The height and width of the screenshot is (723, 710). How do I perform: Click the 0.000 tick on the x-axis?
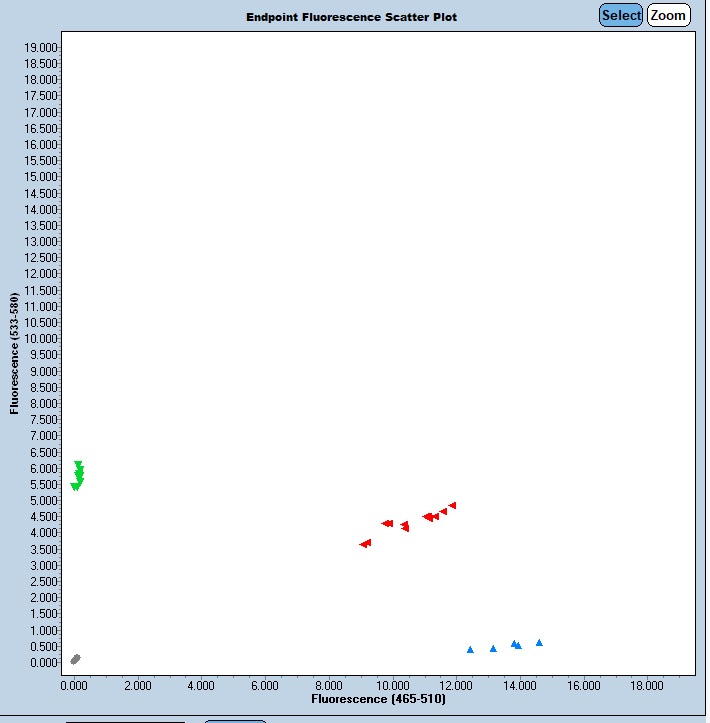(x=74, y=686)
